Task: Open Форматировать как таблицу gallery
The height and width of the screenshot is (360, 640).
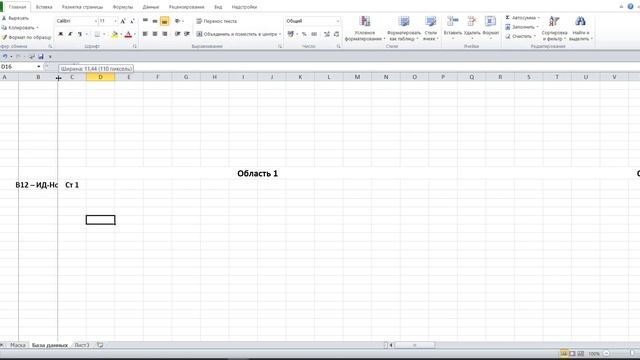Action: 404,28
